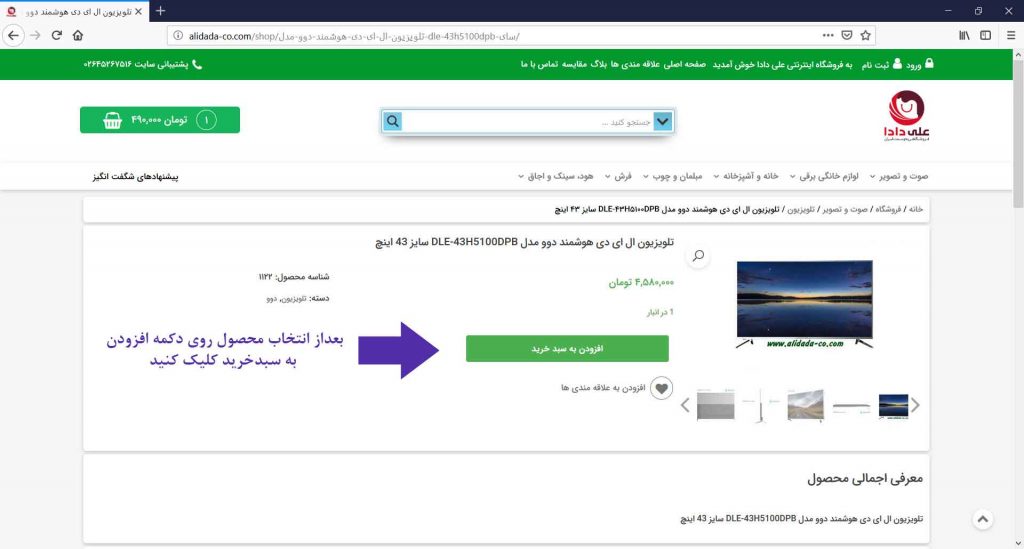
Task: Select the sunset TV front thumbnail
Action: (x=893, y=405)
